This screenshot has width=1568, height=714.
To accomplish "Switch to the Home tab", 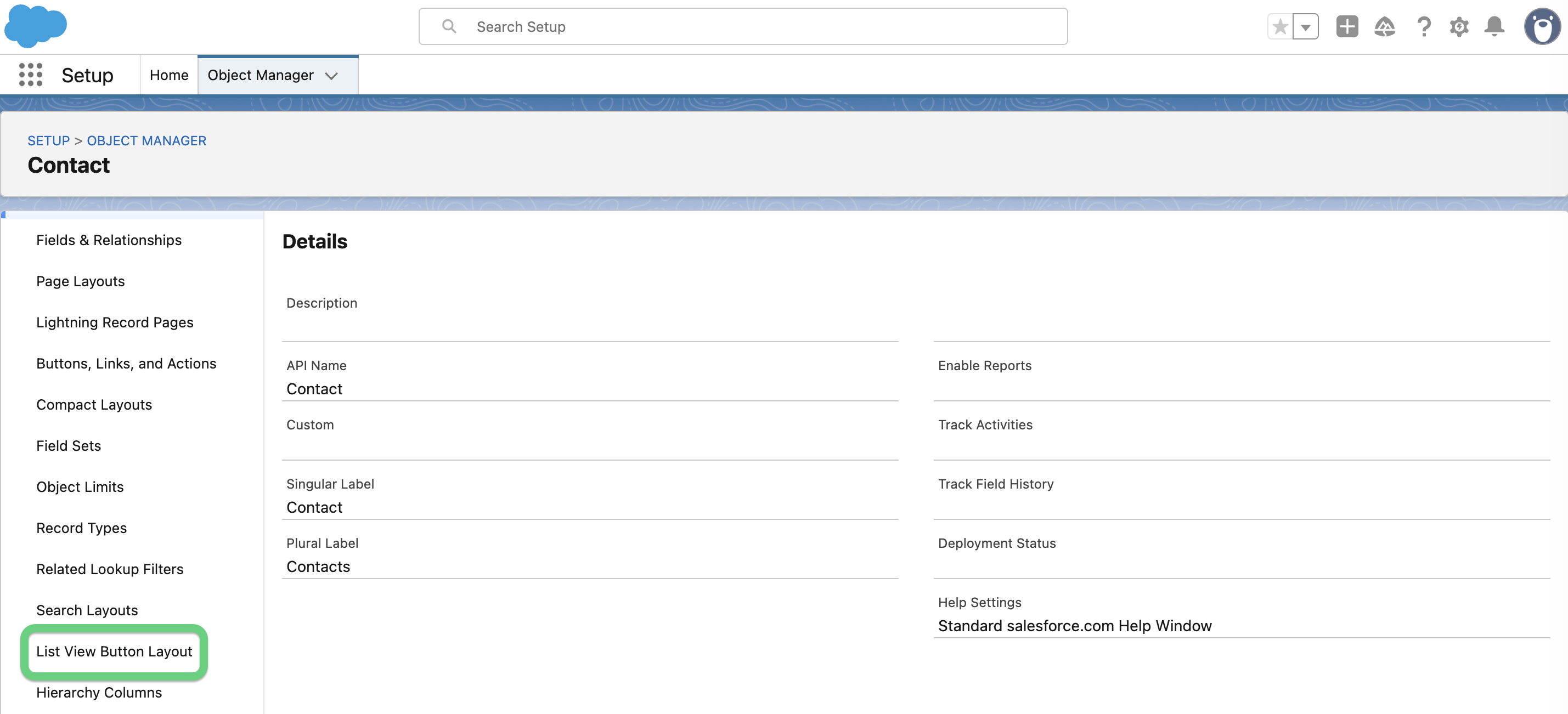I will click(169, 75).
